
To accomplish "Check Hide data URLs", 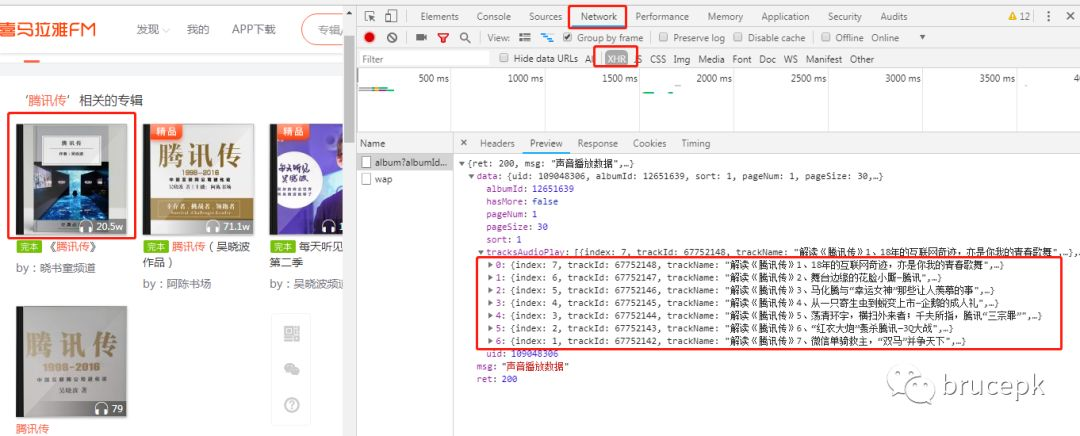I will coord(504,59).
